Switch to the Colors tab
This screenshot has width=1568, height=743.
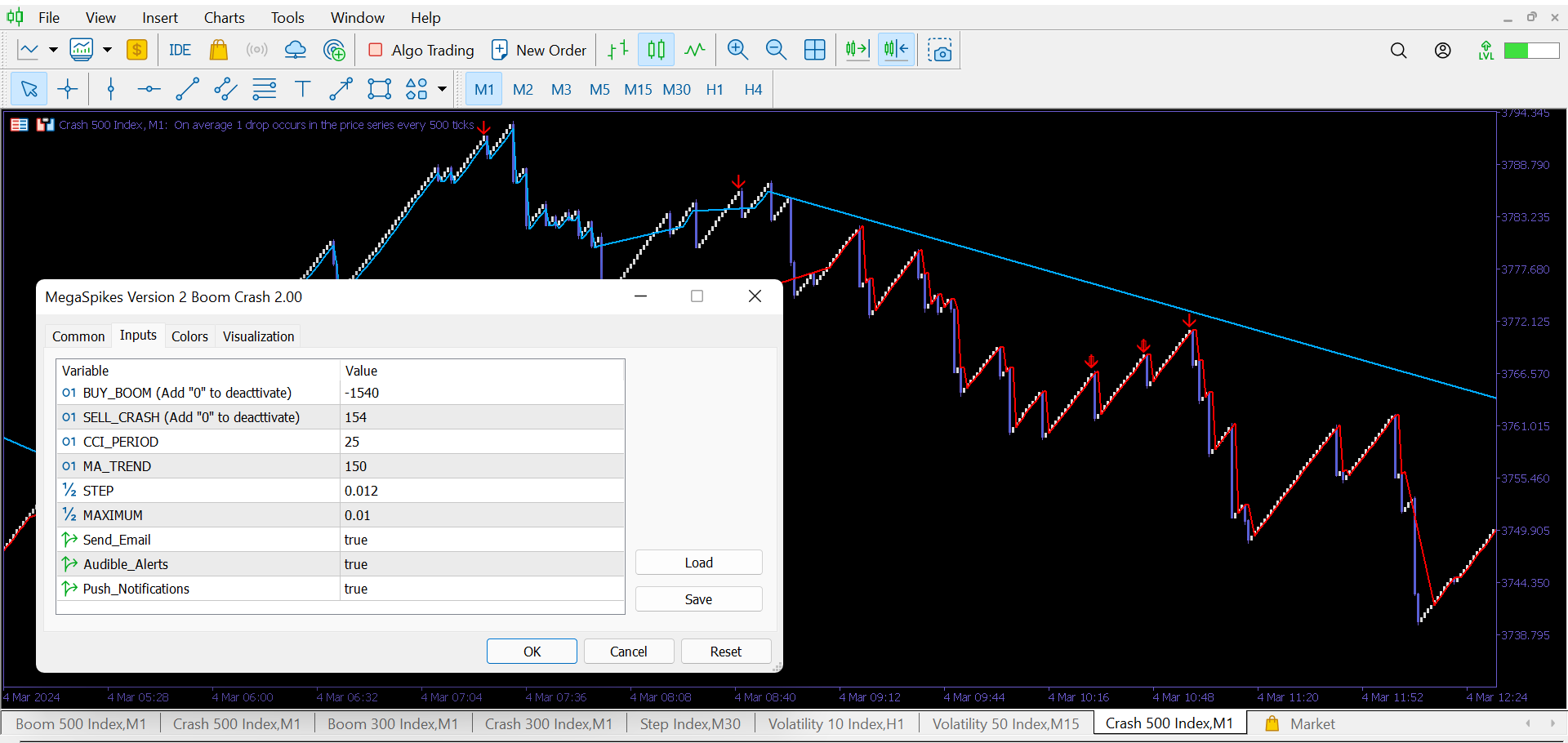point(189,336)
